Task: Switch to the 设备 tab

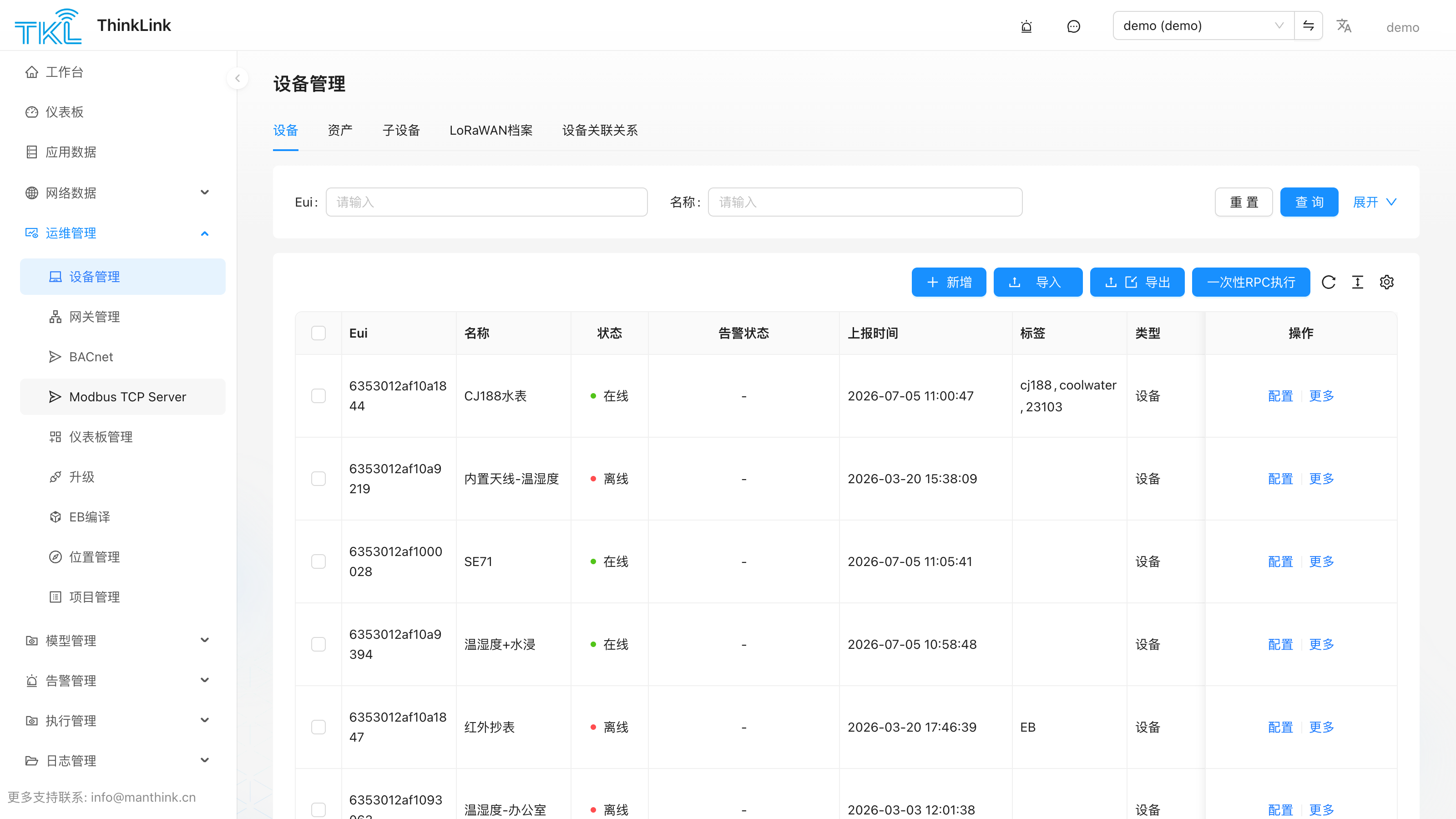Action: pos(285,131)
